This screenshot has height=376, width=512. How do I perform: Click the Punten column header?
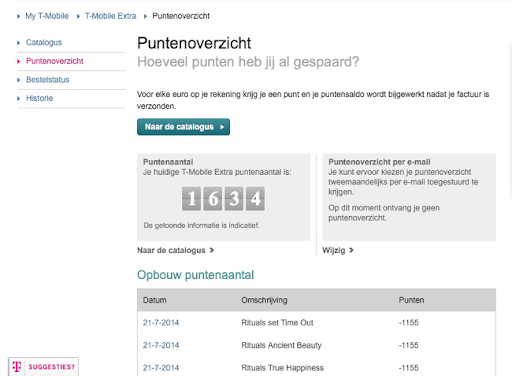411,300
